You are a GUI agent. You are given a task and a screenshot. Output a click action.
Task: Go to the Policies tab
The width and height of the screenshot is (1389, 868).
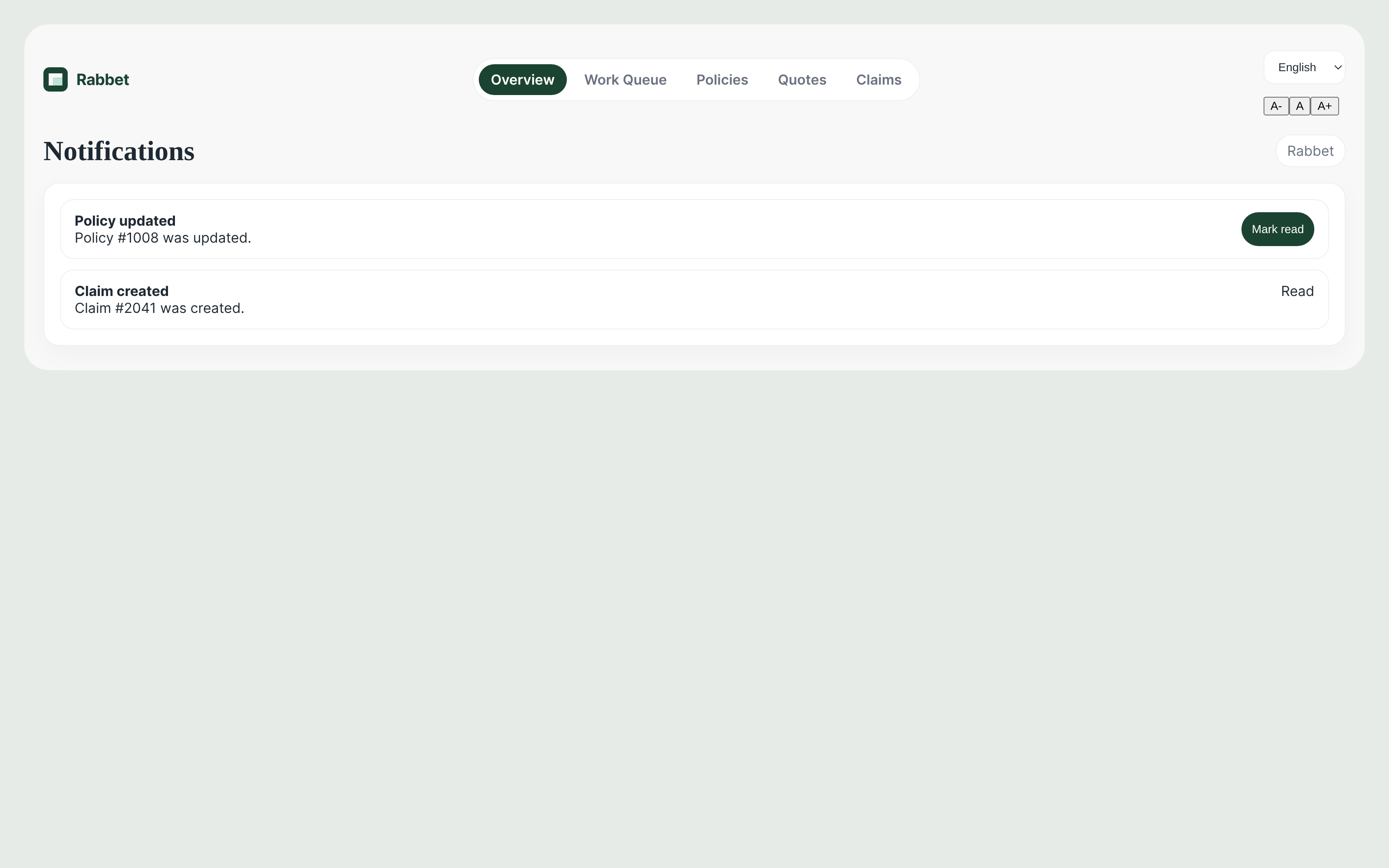tap(721, 80)
